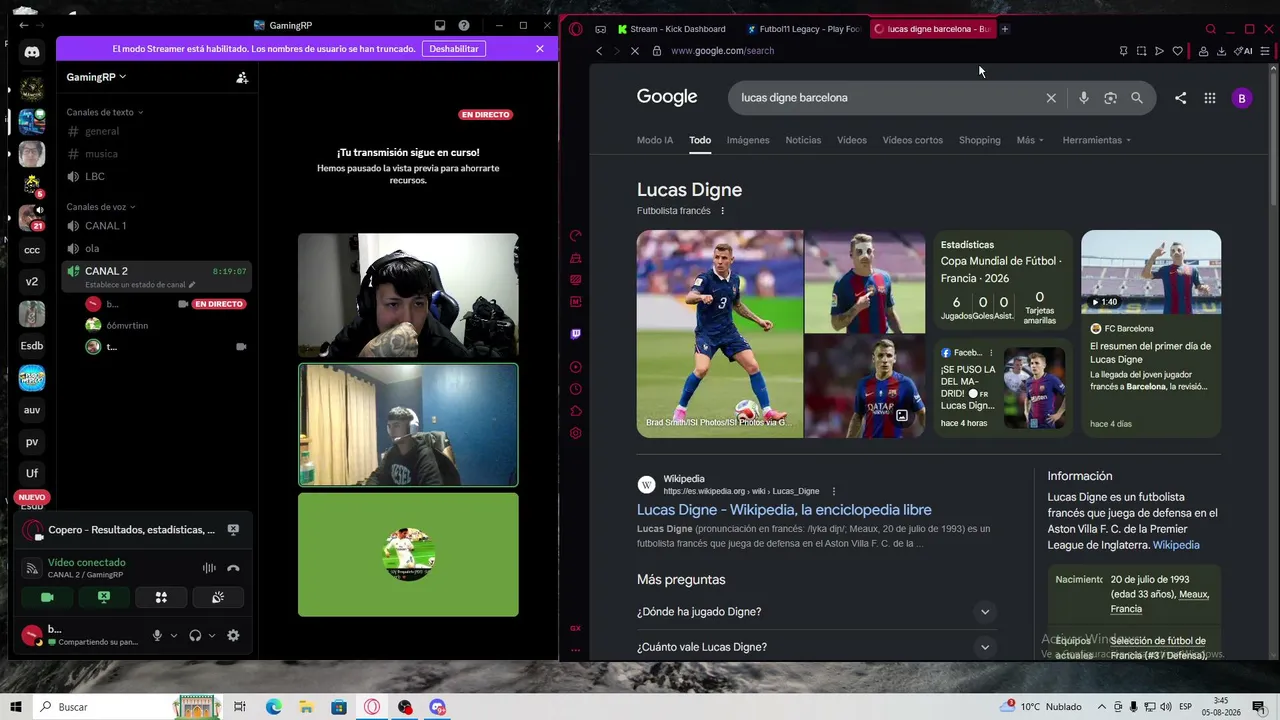This screenshot has height=720, width=1280.
Task: Go back in Opera browser
Action: (x=599, y=51)
